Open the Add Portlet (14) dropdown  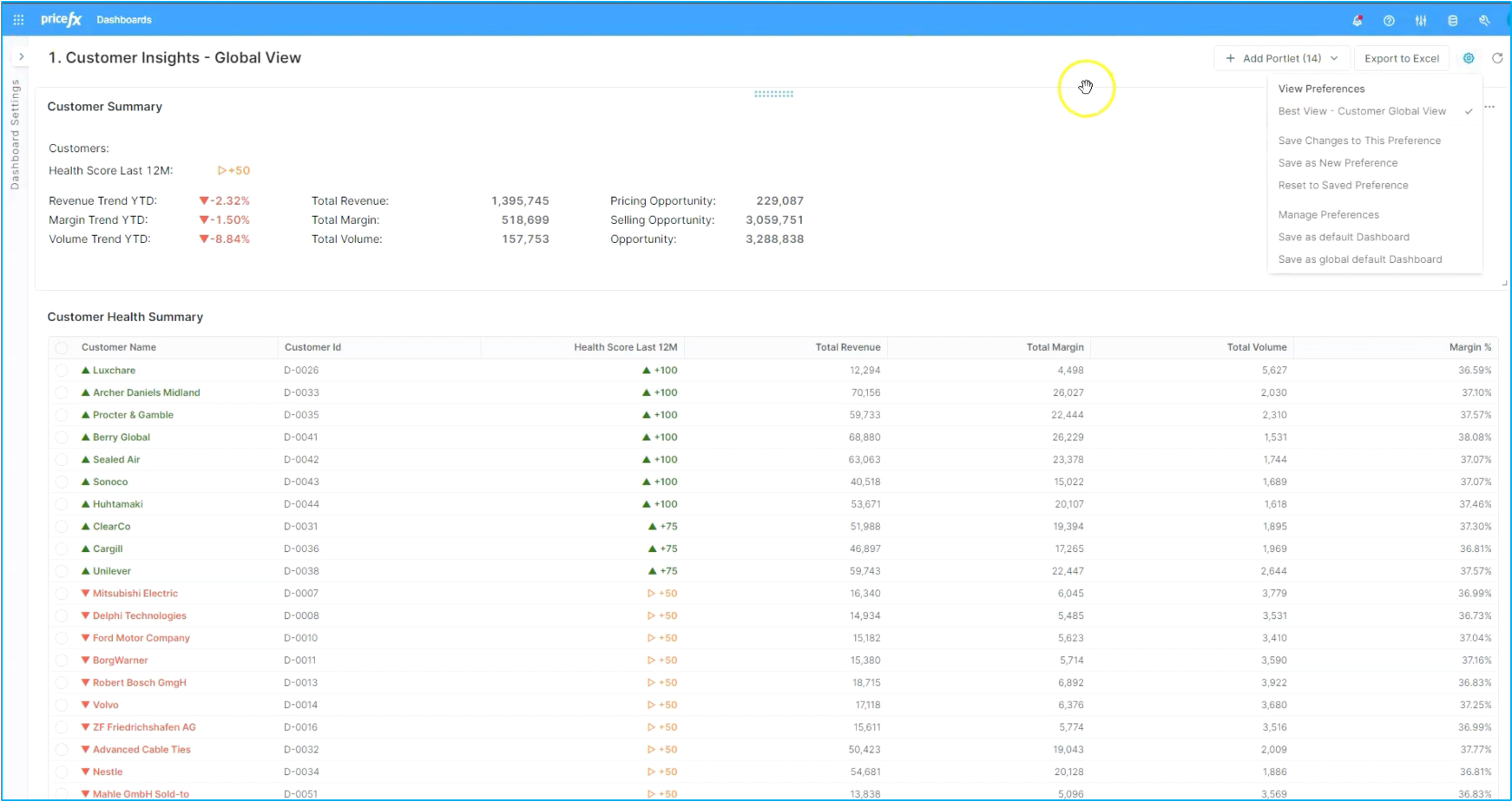tap(1282, 58)
